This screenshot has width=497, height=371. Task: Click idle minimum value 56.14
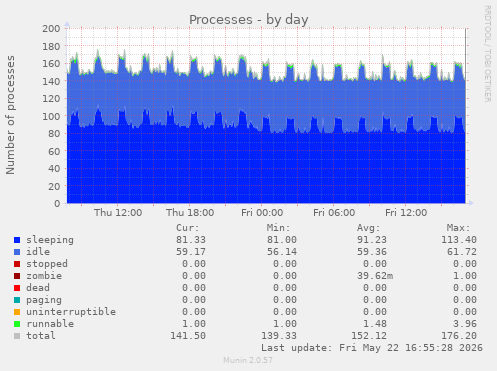tap(282, 252)
